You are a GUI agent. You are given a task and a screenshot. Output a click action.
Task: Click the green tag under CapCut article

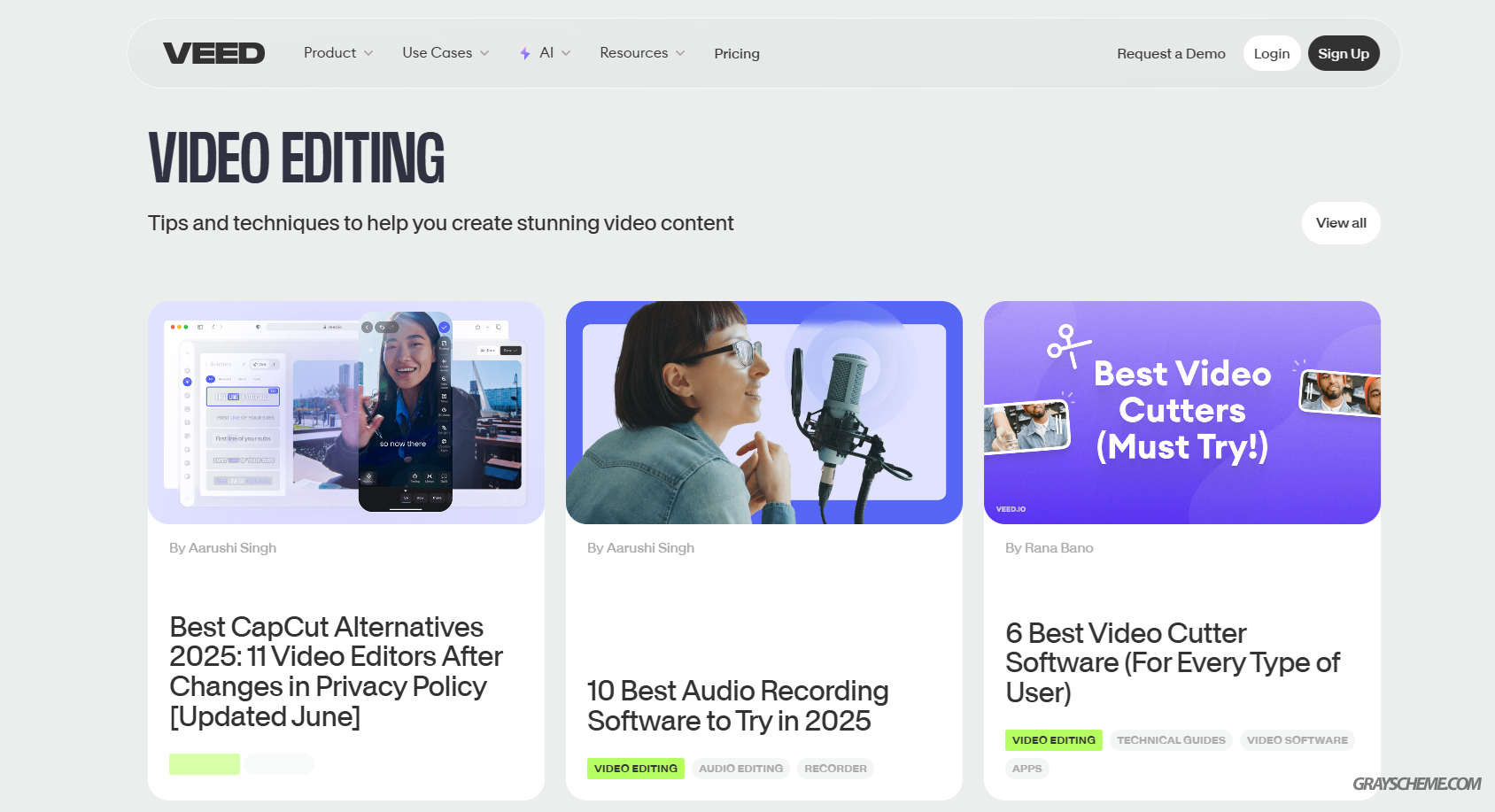point(205,764)
